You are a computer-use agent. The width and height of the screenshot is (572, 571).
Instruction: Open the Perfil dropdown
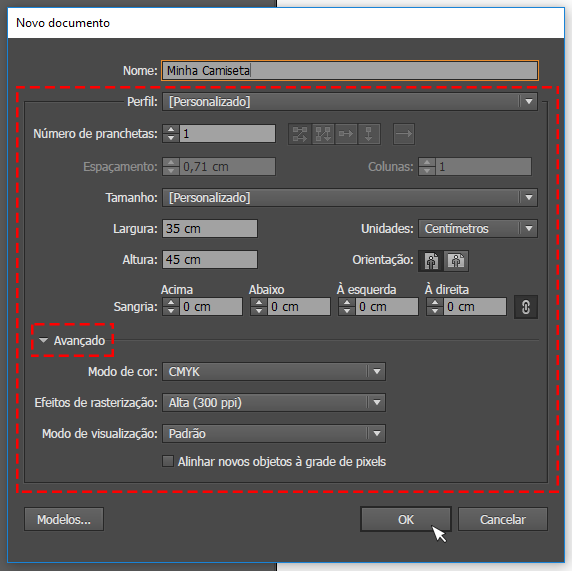tap(350, 101)
